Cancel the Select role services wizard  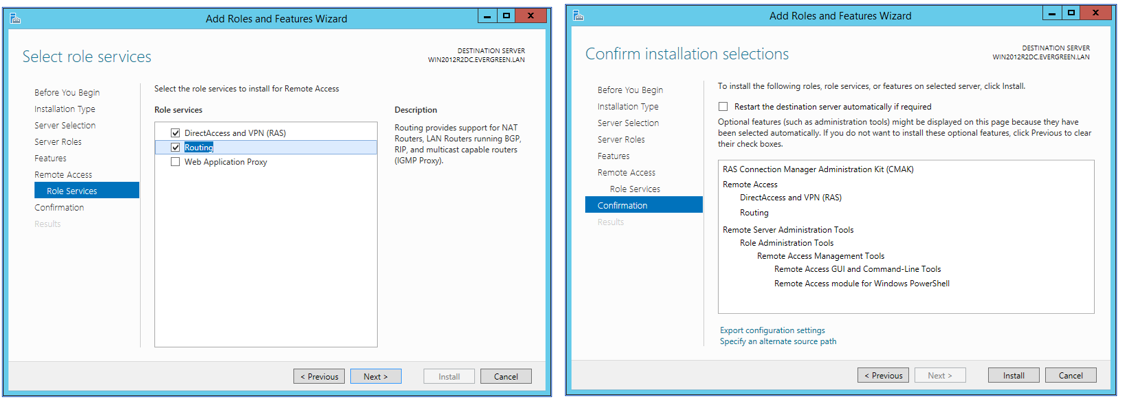coord(506,377)
